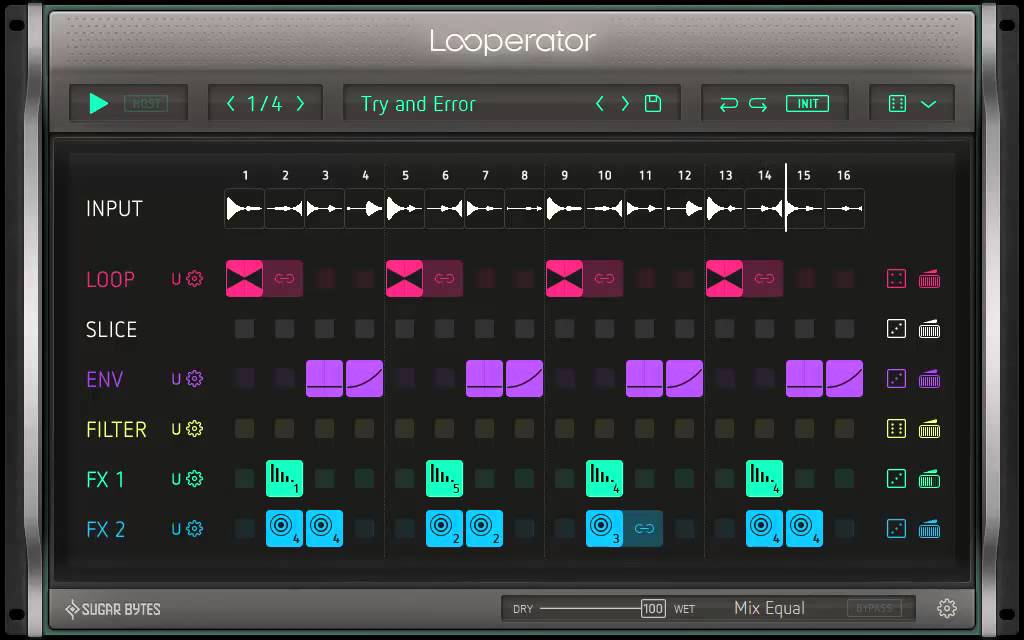Randomize the SLICE track with its dice
The width and height of the screenshot is (1024, 640).
[897, 328]
